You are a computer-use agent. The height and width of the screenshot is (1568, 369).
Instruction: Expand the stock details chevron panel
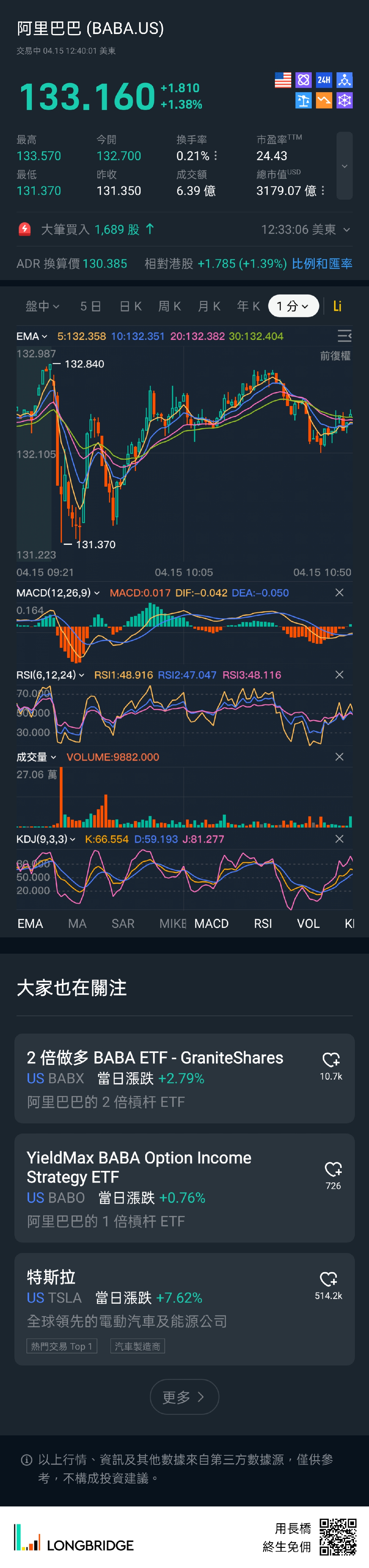coord(345,166)
